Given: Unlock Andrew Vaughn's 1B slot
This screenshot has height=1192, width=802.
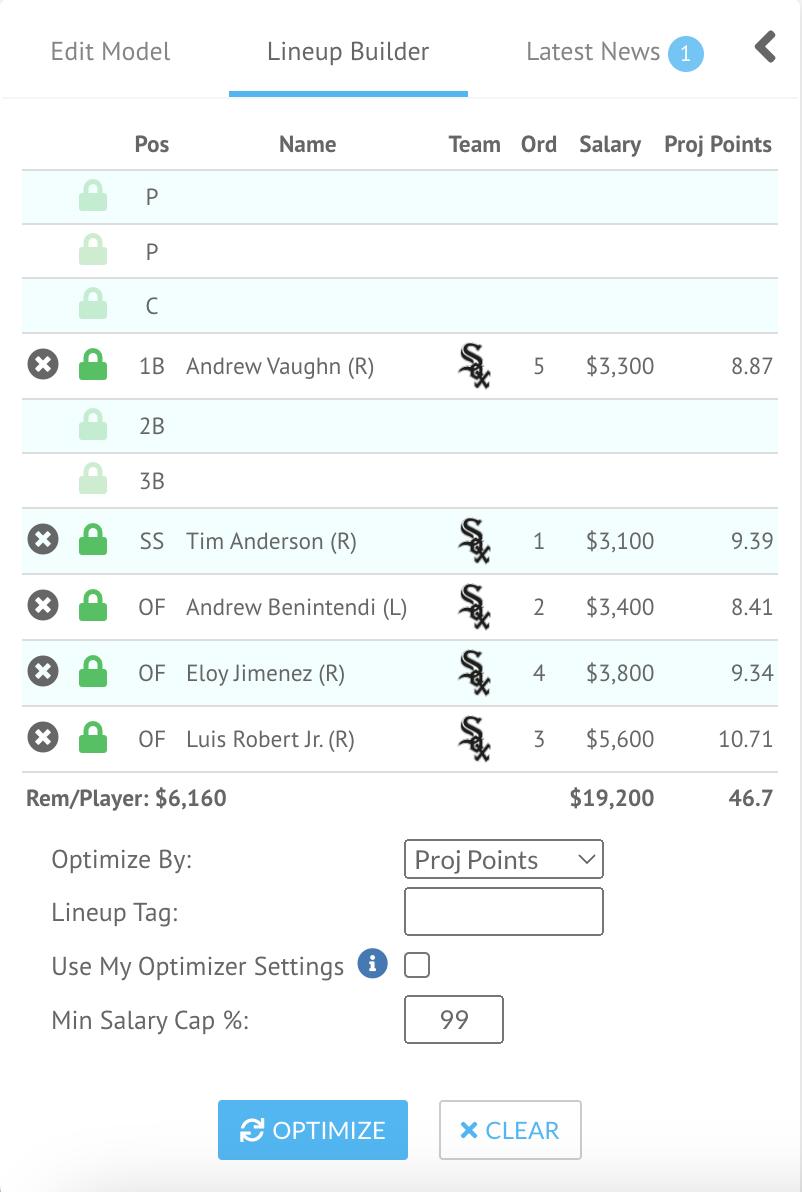Looking at the screenshot, I should [92, 365].
